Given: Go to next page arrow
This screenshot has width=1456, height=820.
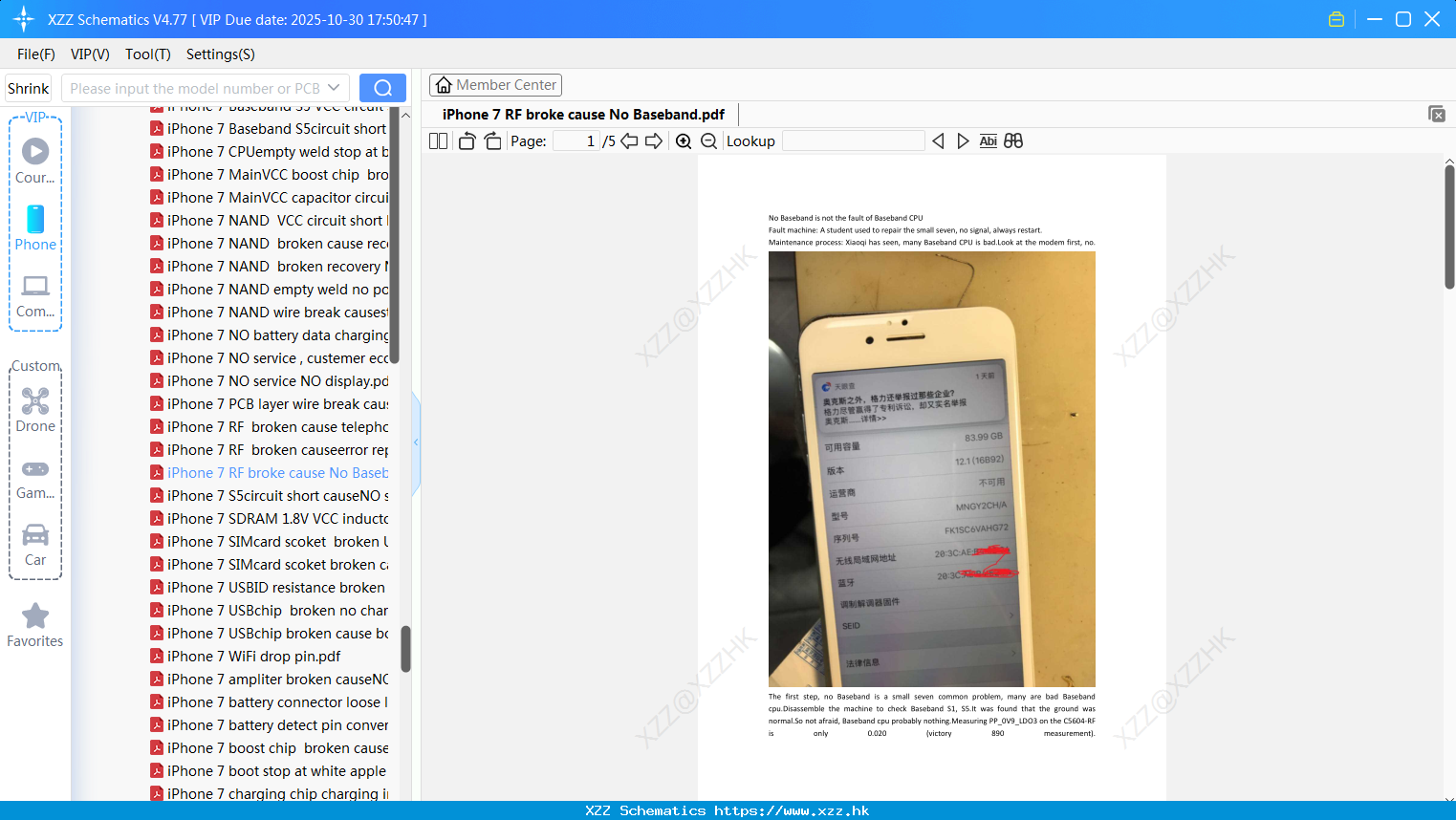Looking at the screenshot, I should [x=654, y=141].
